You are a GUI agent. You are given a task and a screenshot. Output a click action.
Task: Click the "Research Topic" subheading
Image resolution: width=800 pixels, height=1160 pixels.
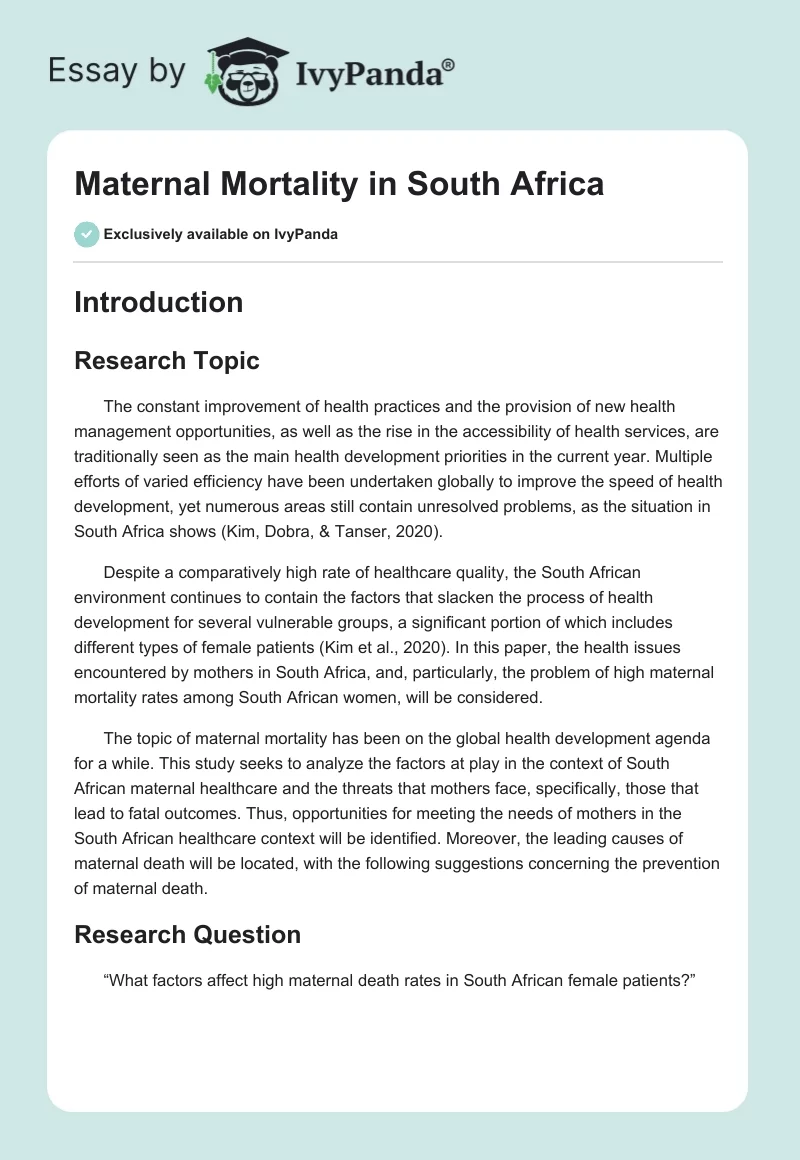(x=167, y=361)
